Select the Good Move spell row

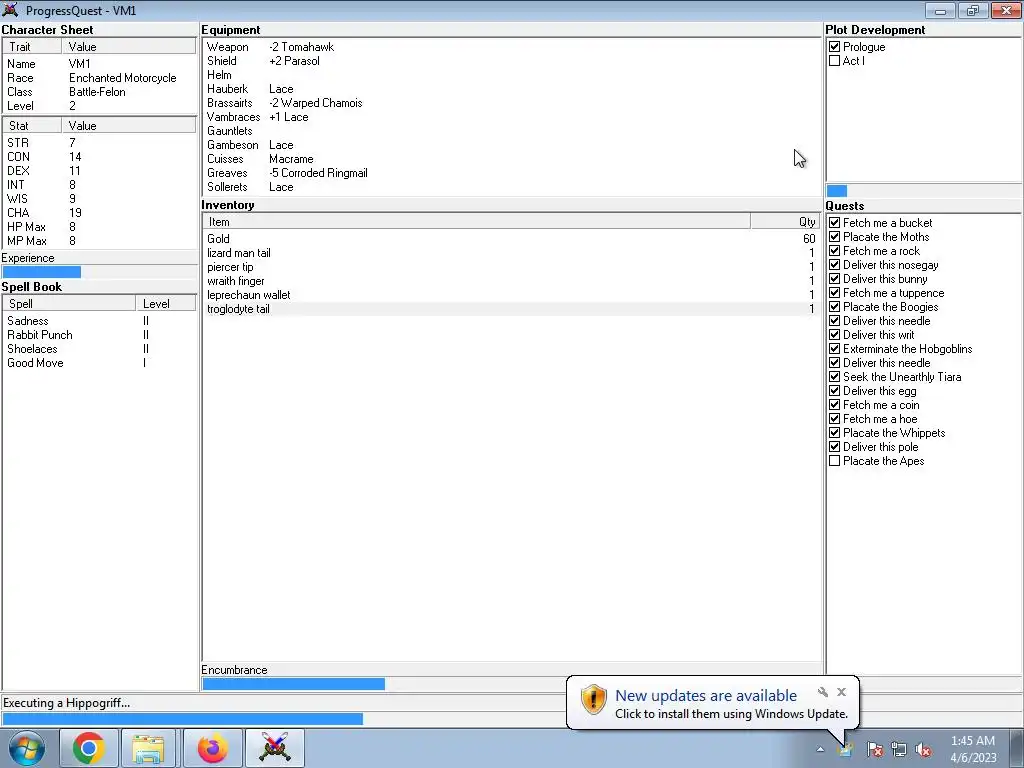tap(99, 363)
